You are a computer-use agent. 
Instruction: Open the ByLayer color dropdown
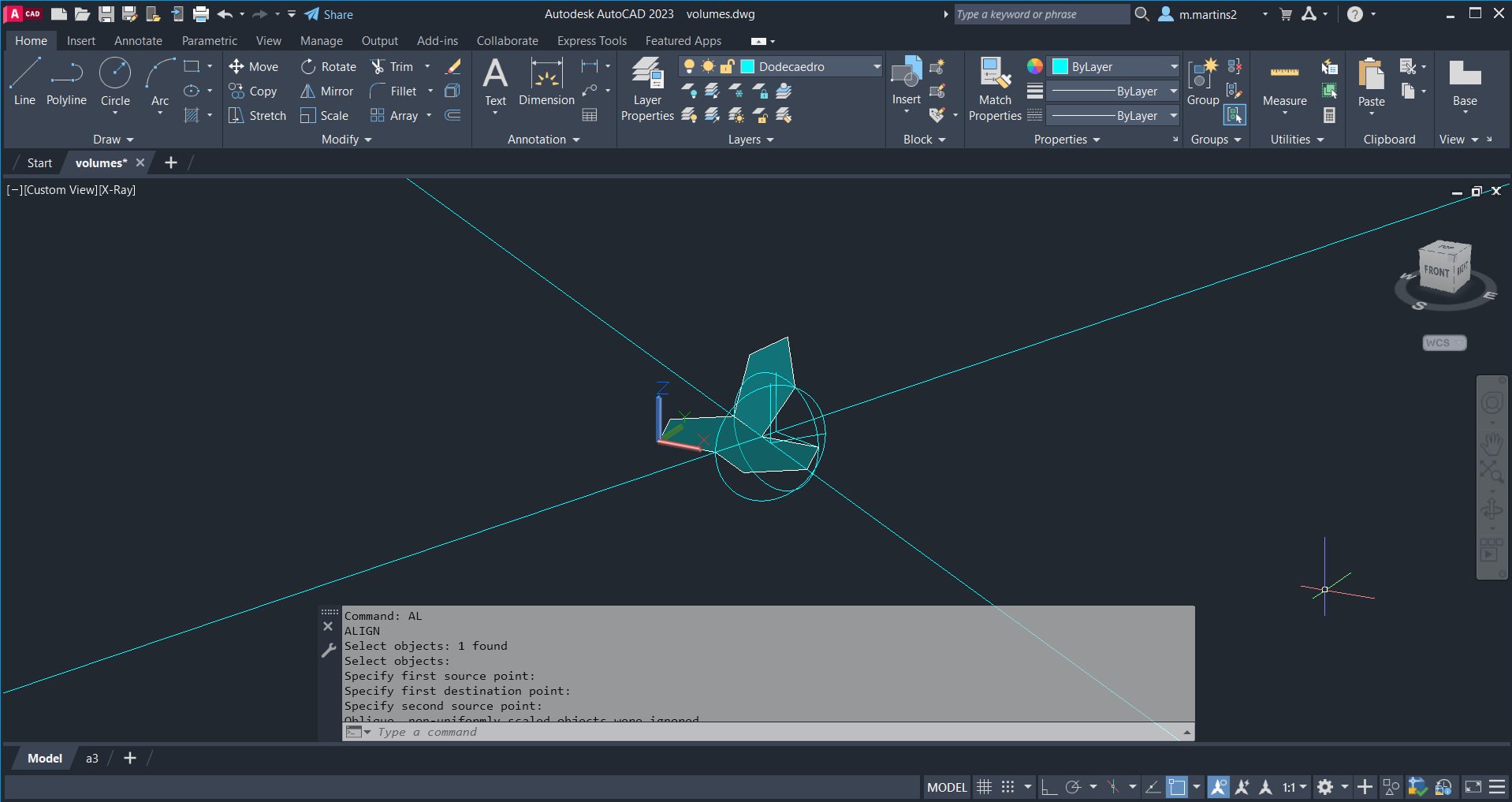(x=1173, y=67)
